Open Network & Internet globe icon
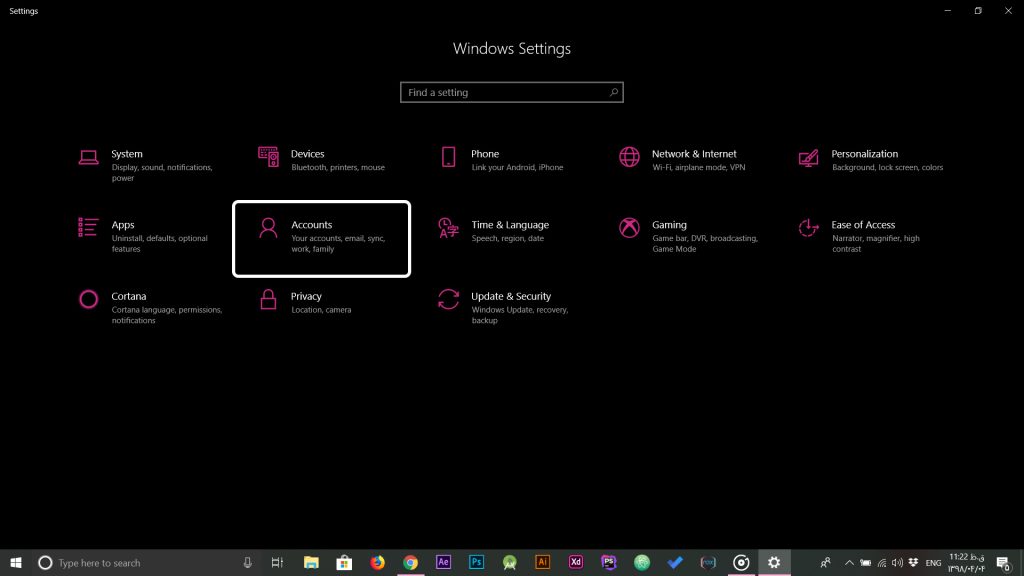Image resolution: width=1024 pixels, height=576 pixels. pyautogui.click(x=629, y=157)
